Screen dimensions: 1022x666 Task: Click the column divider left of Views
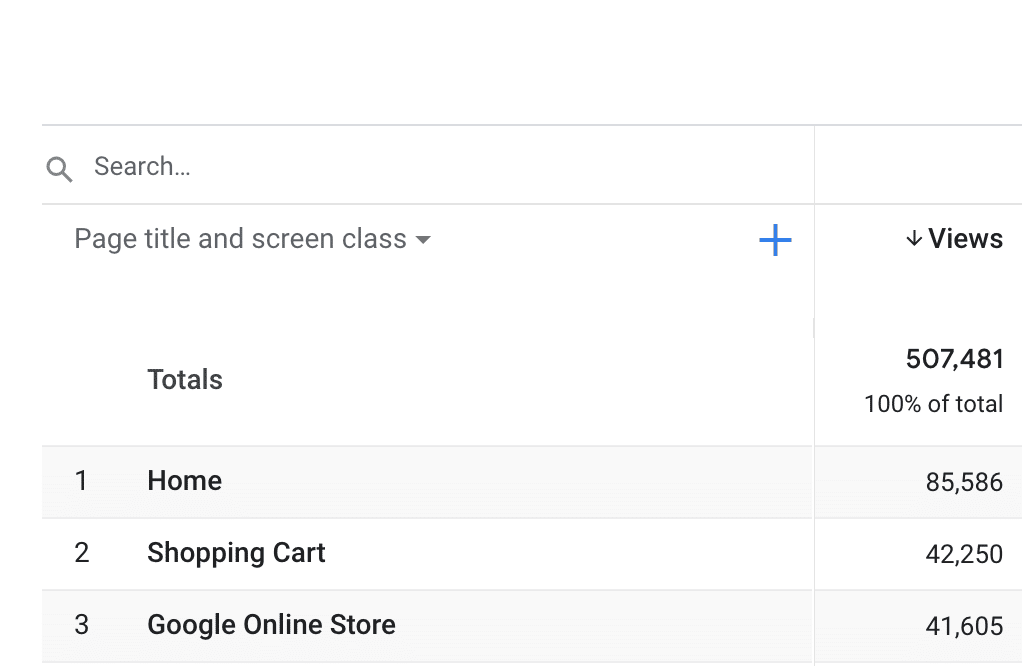point(814,328)
